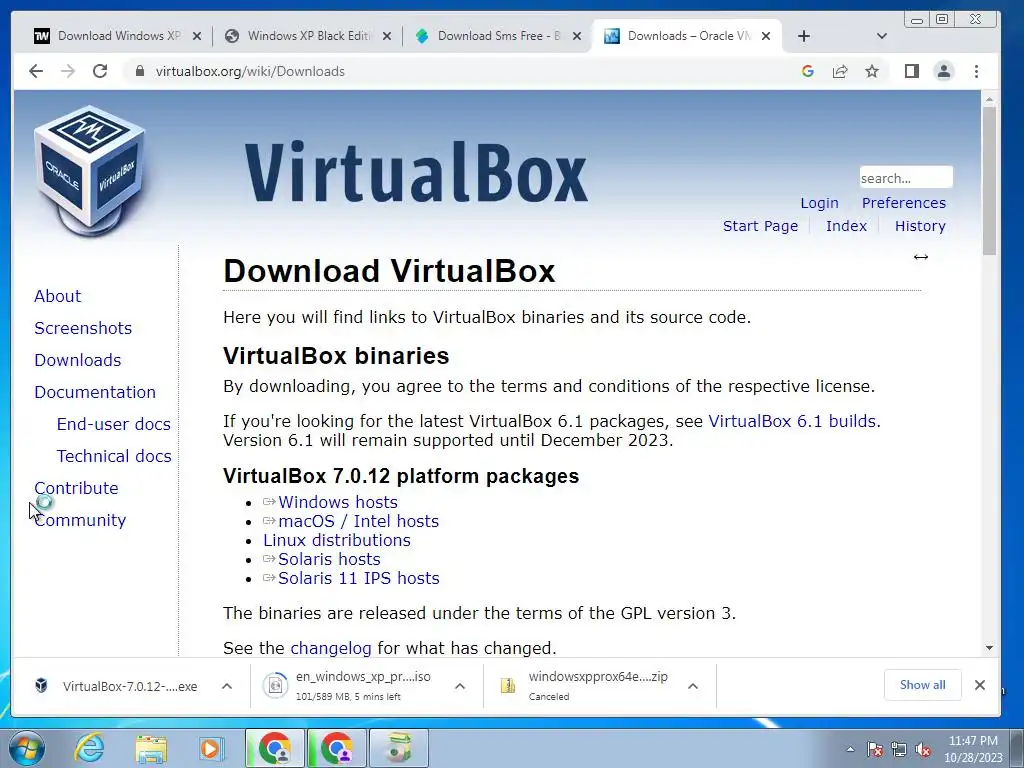1024x768 pixels.
Task: Toggle page width with the double-arrow icon
Action: [921, 257]
